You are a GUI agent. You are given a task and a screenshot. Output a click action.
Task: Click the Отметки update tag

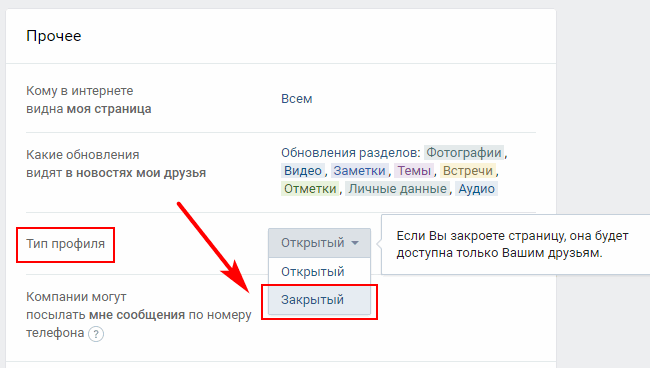pos(310,189)
